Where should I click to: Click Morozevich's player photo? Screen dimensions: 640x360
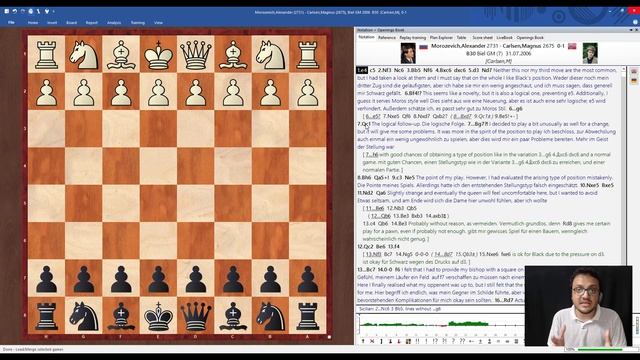point(408,53)
